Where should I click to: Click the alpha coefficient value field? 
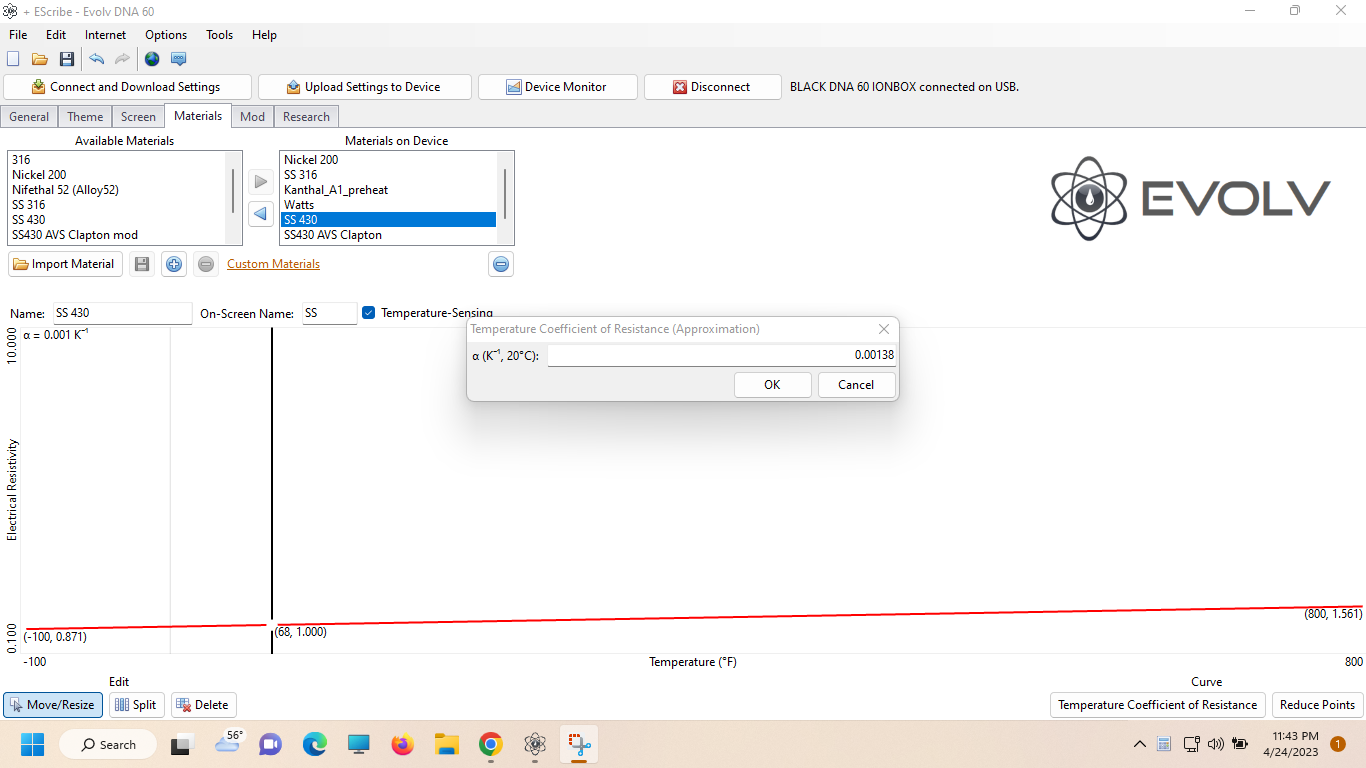point(720,355)
